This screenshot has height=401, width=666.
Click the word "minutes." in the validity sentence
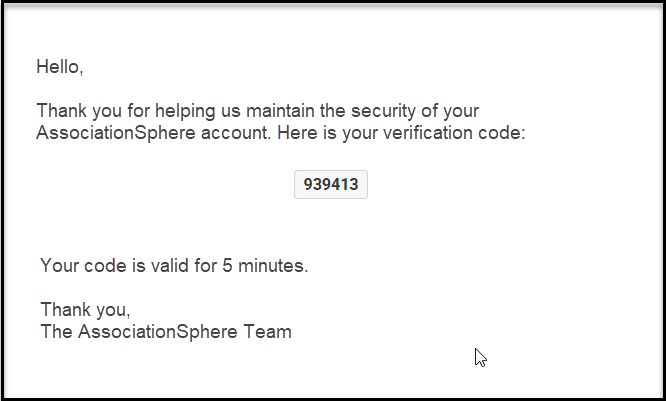click(x=273, y=266)
